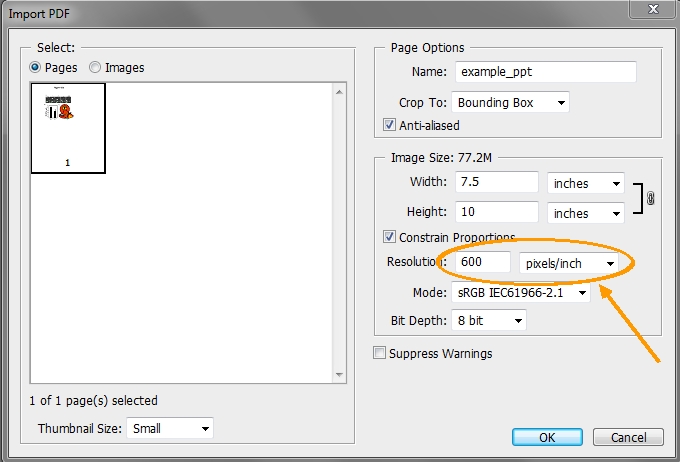Open the Width units dropdown
680x462 pixels.
click(x=585, y=183)
